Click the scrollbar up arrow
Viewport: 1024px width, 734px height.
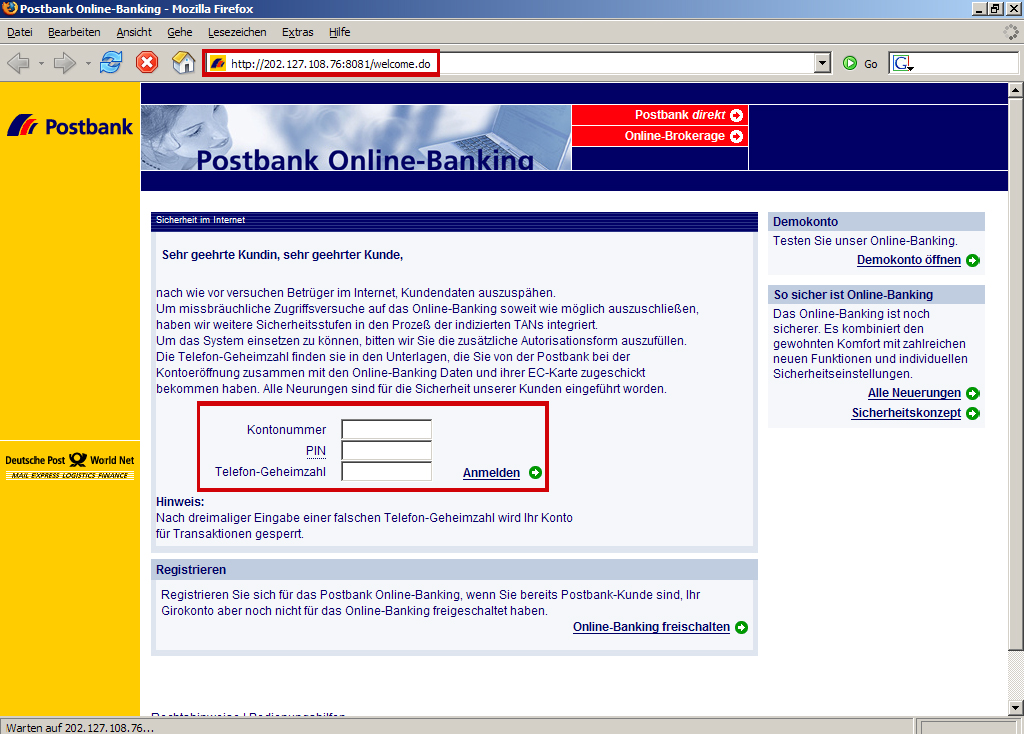(x=1016, y=89)
